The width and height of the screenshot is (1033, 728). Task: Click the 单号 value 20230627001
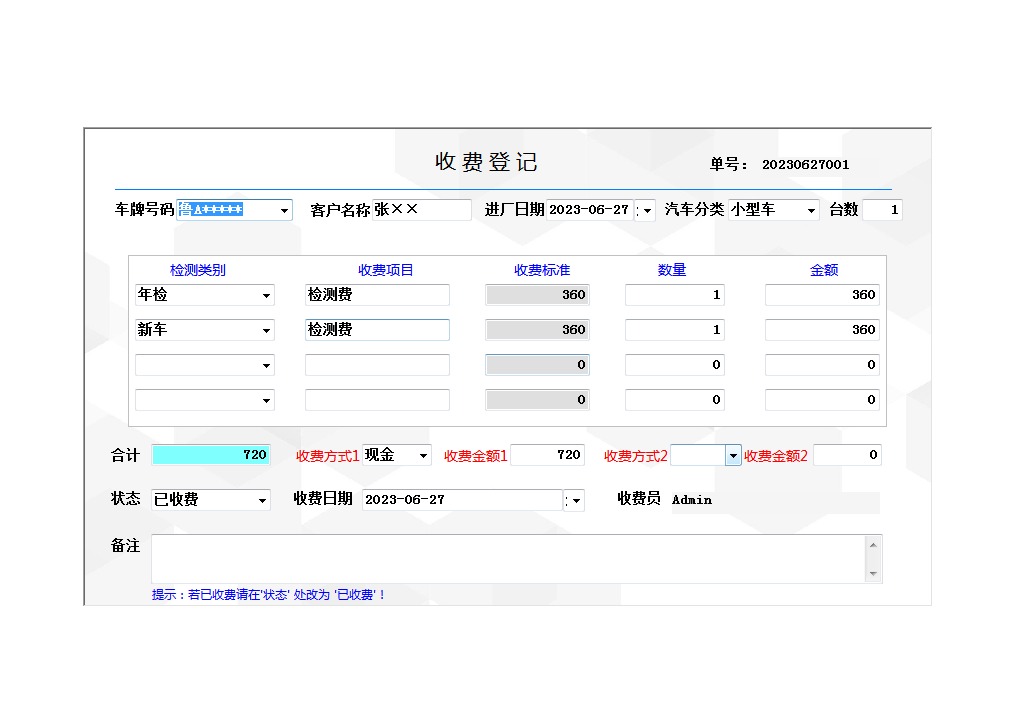(x=805, y=165)
